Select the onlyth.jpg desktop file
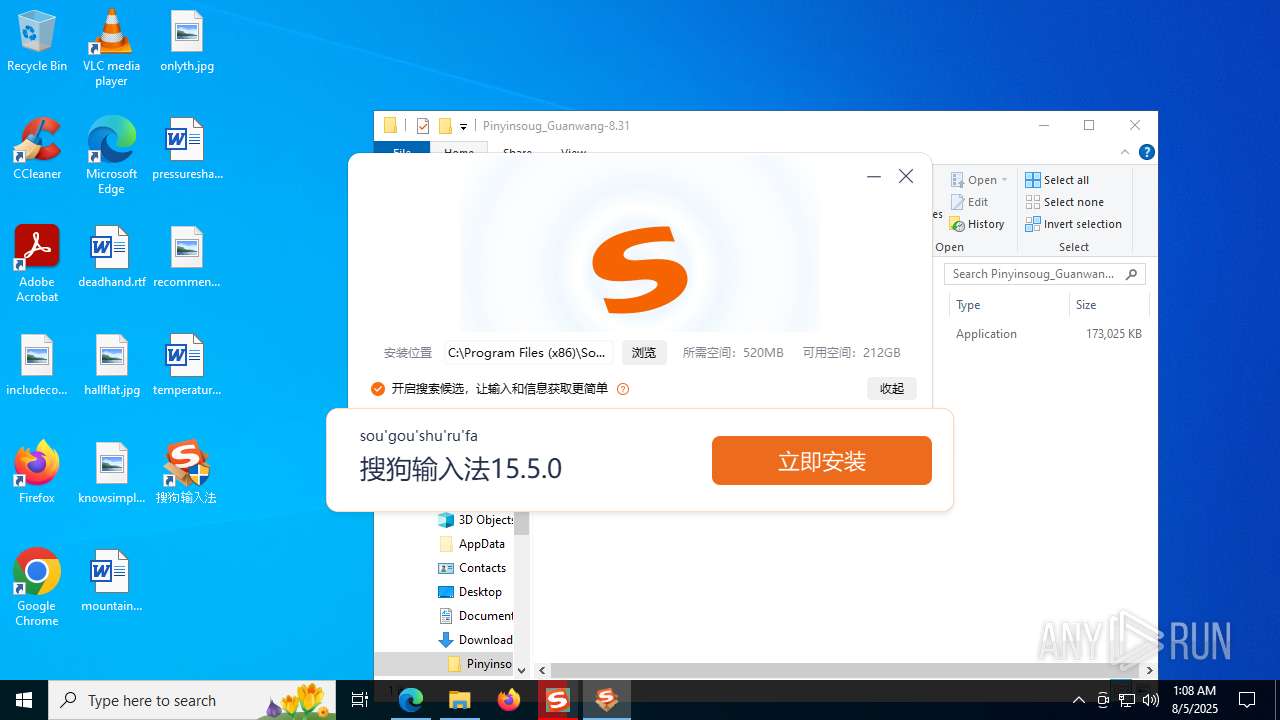The height and width of the screenshot is (720, 1280). [x=187, y=42]
